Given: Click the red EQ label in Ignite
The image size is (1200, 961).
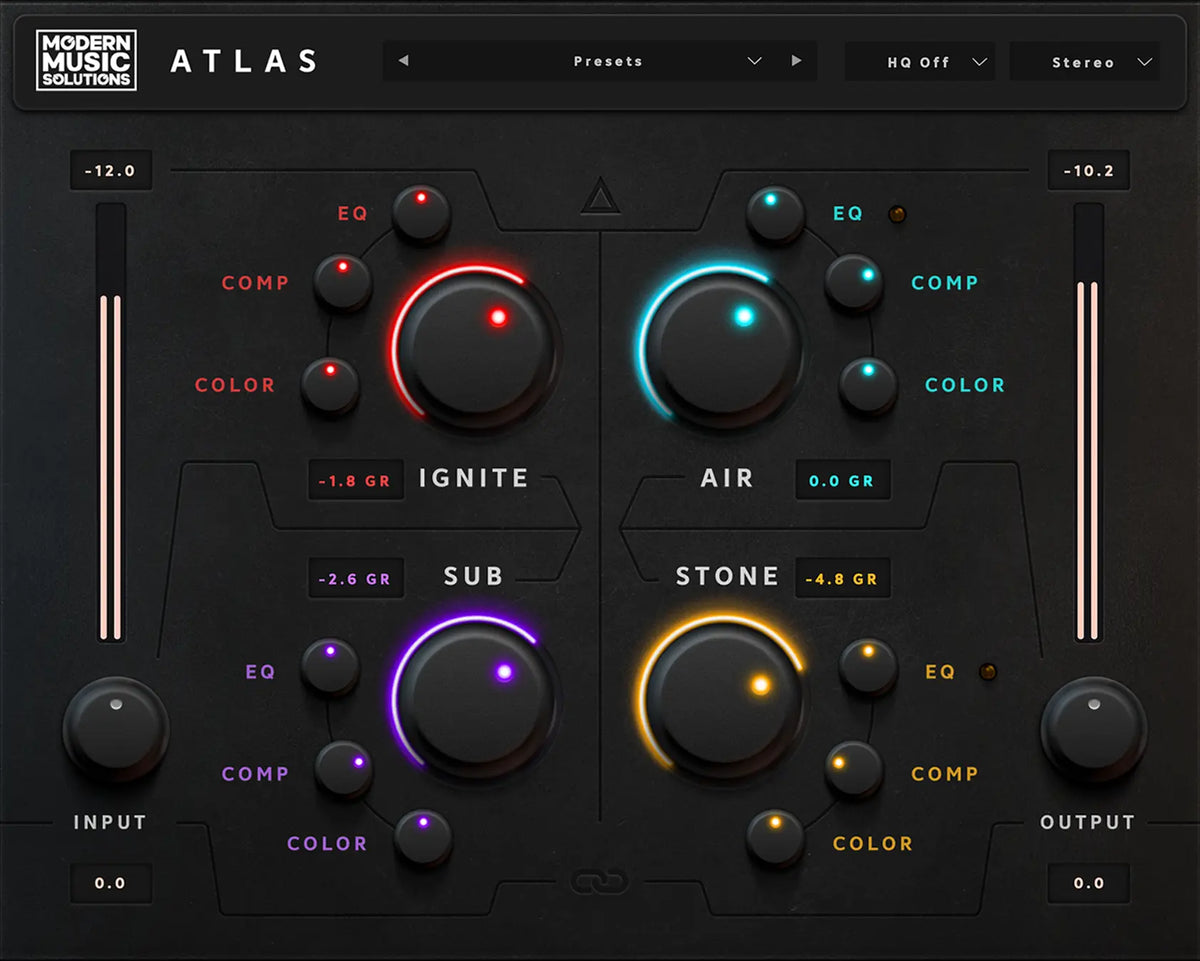Looking at the screenshot, I should pos(353,213).
